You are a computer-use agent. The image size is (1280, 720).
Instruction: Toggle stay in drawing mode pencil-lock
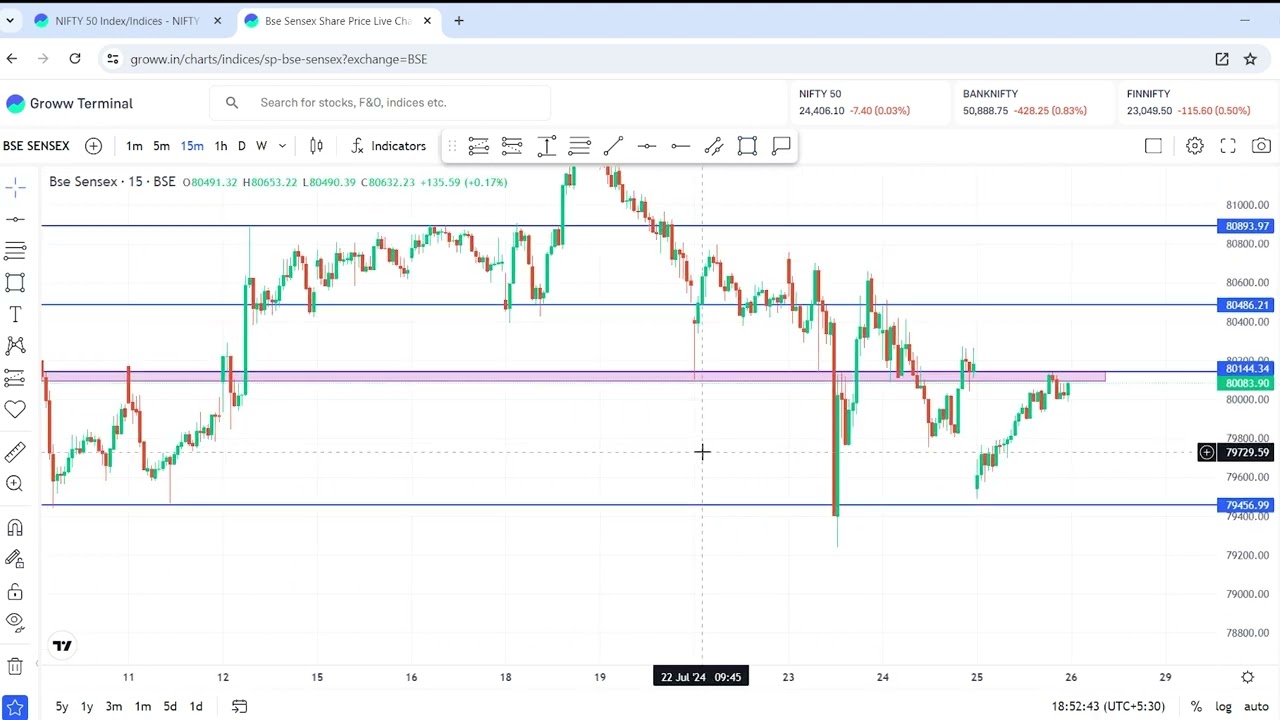click(x=15, y=559)
